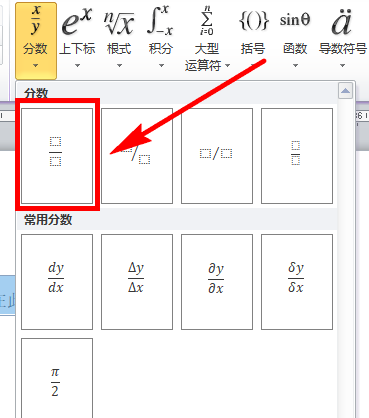The image size is (369, 418).
Task: Pick the linear fraction template
Action: click(217, 156)
